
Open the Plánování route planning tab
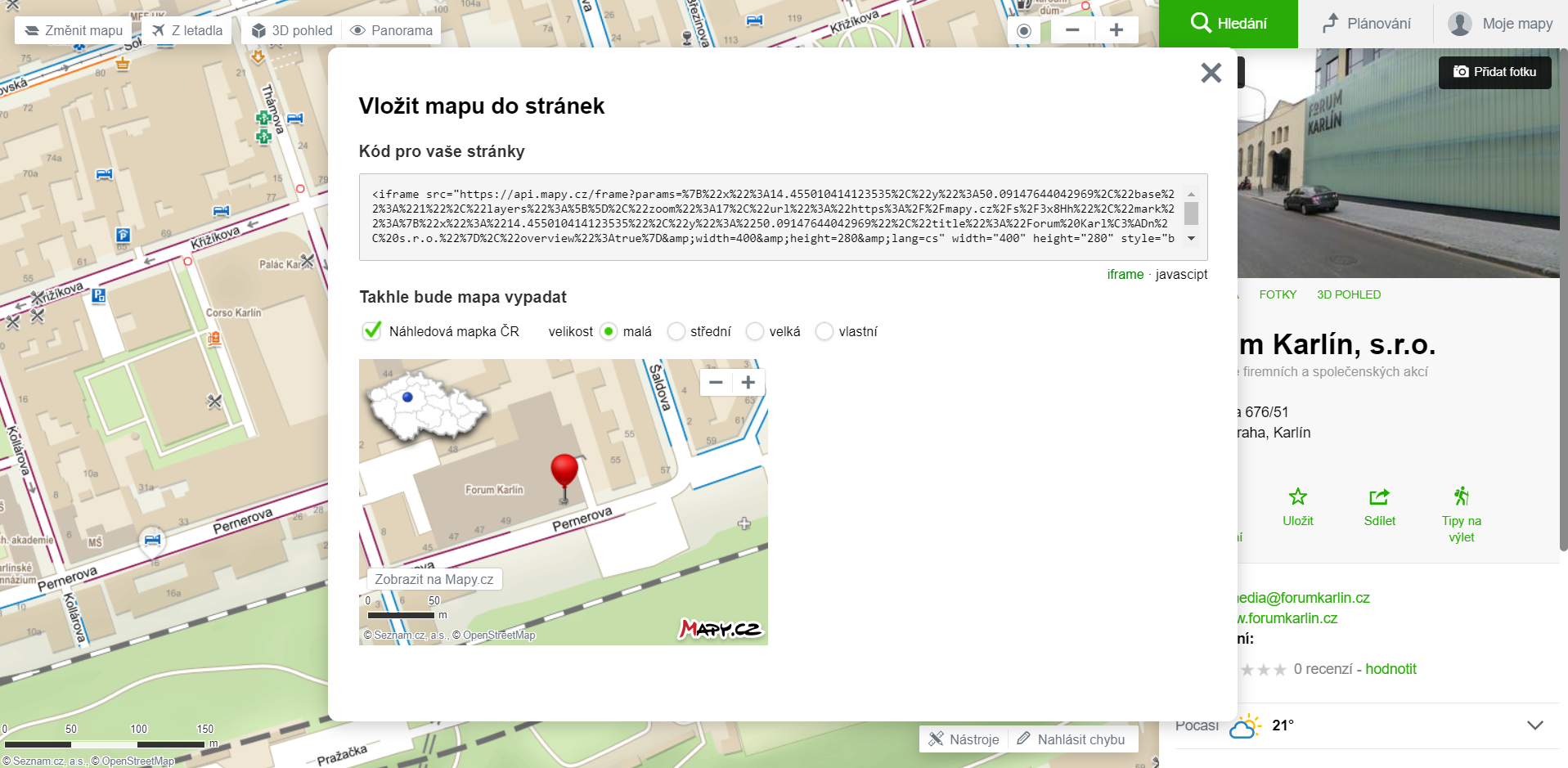click(x=1366, y=24)
